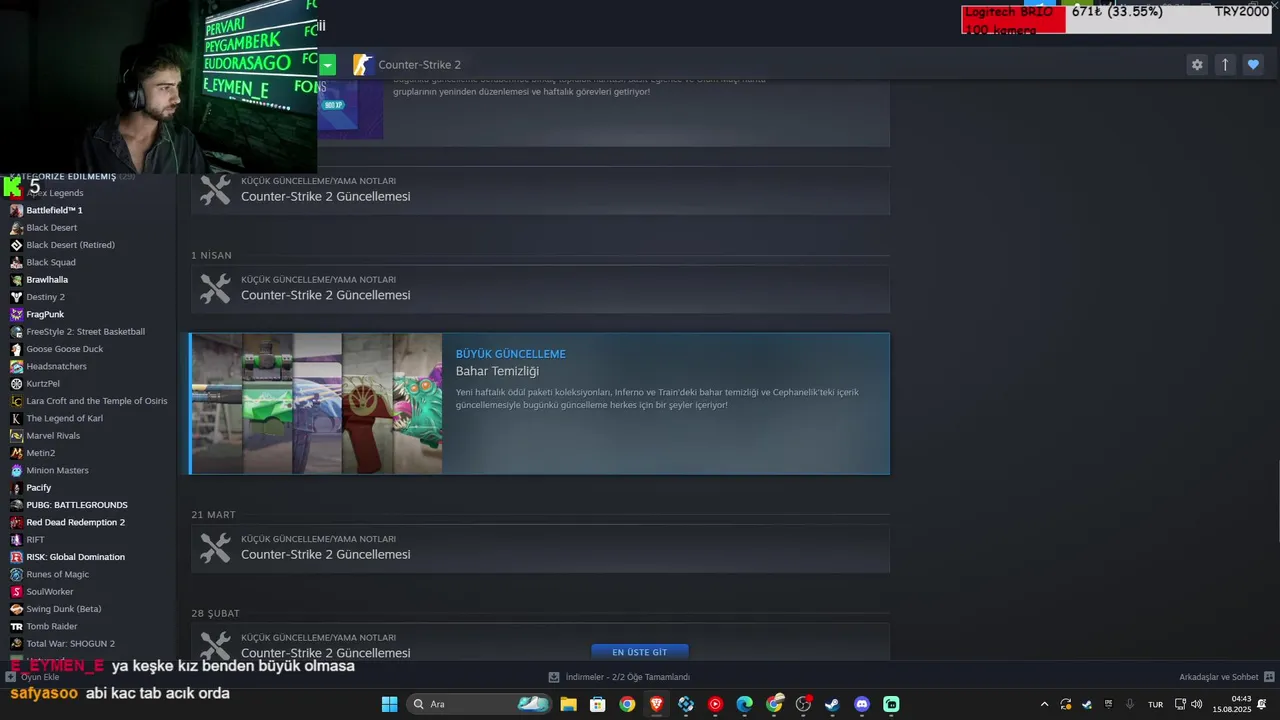Click the Bahar Temizliği weapon skins thumbnail
The width and height of the screenshot is (1280, 720).
[x=317, y=404]
